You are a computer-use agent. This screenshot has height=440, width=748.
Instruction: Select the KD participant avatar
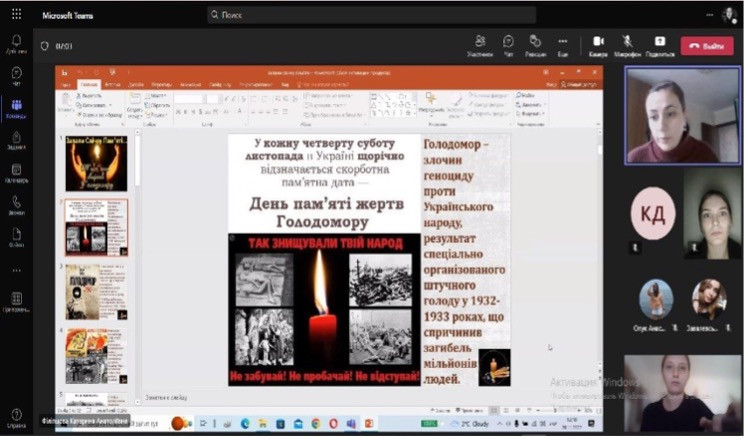[x=653, y=213]
